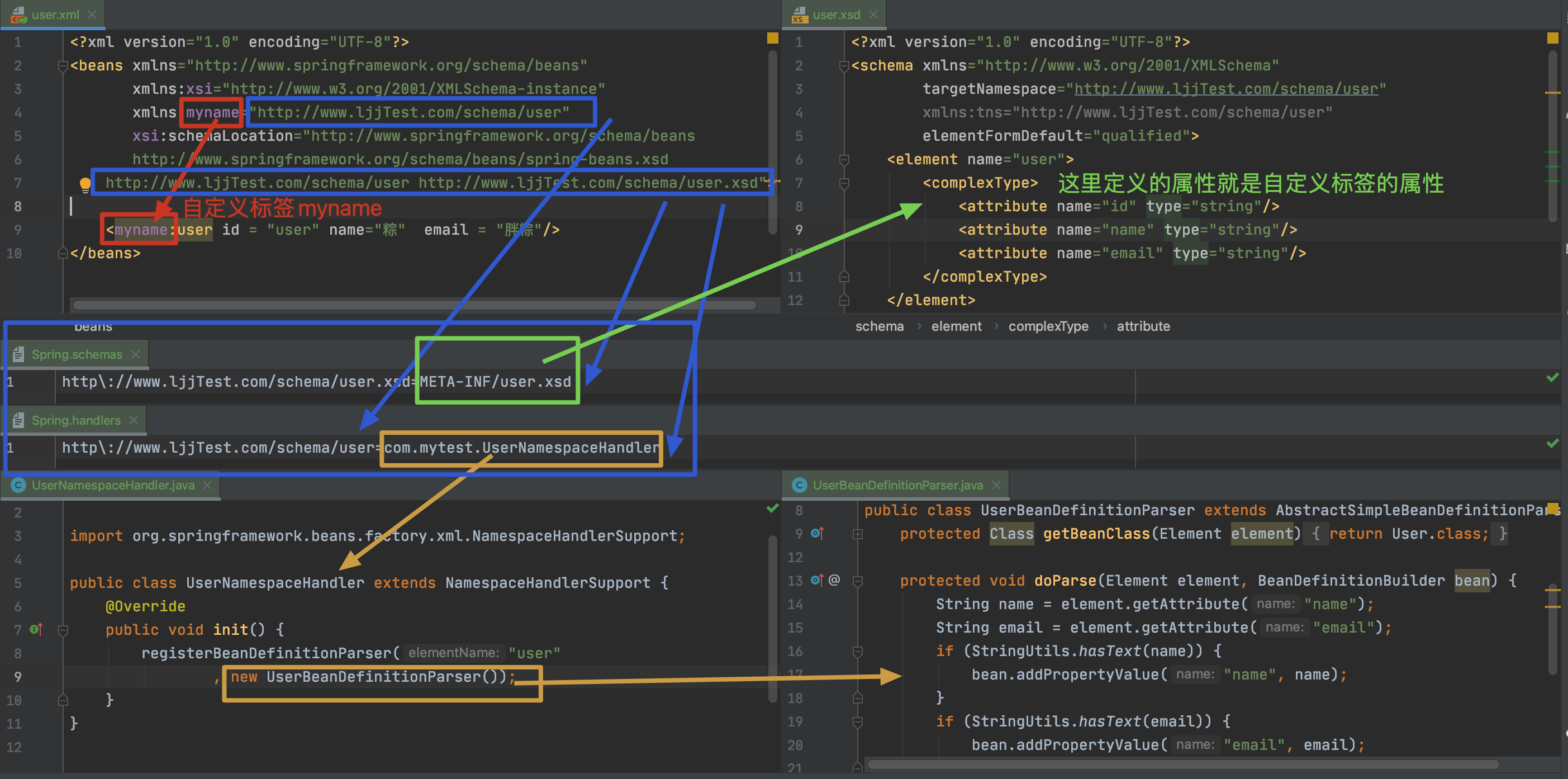
Task: Click the closing element tag fold marker
Action: click(x=844, y=300)
